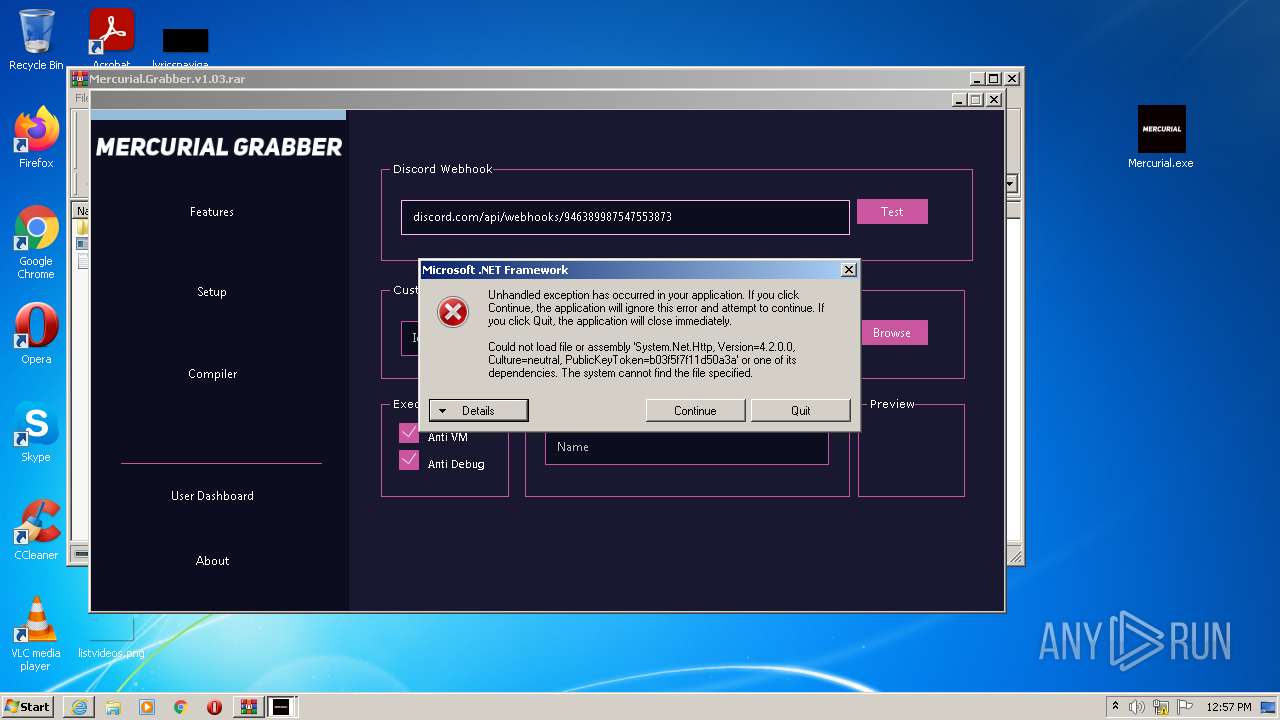This screenshot has width=1280, height=720.
Task: Open the User Dashboard section
Action: click(212, 496)
